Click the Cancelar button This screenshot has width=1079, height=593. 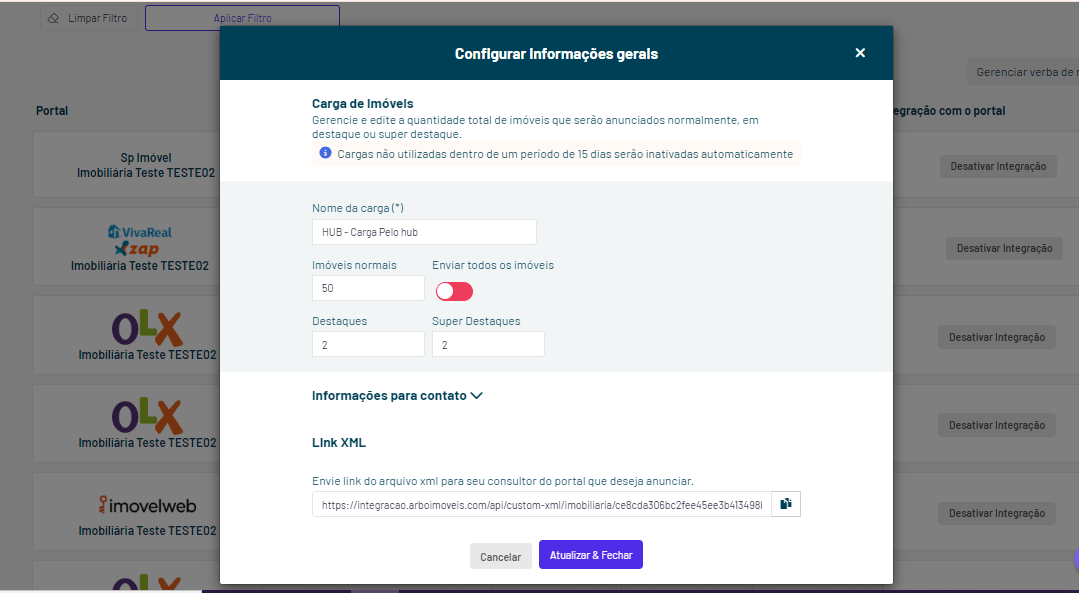[500, 557]
